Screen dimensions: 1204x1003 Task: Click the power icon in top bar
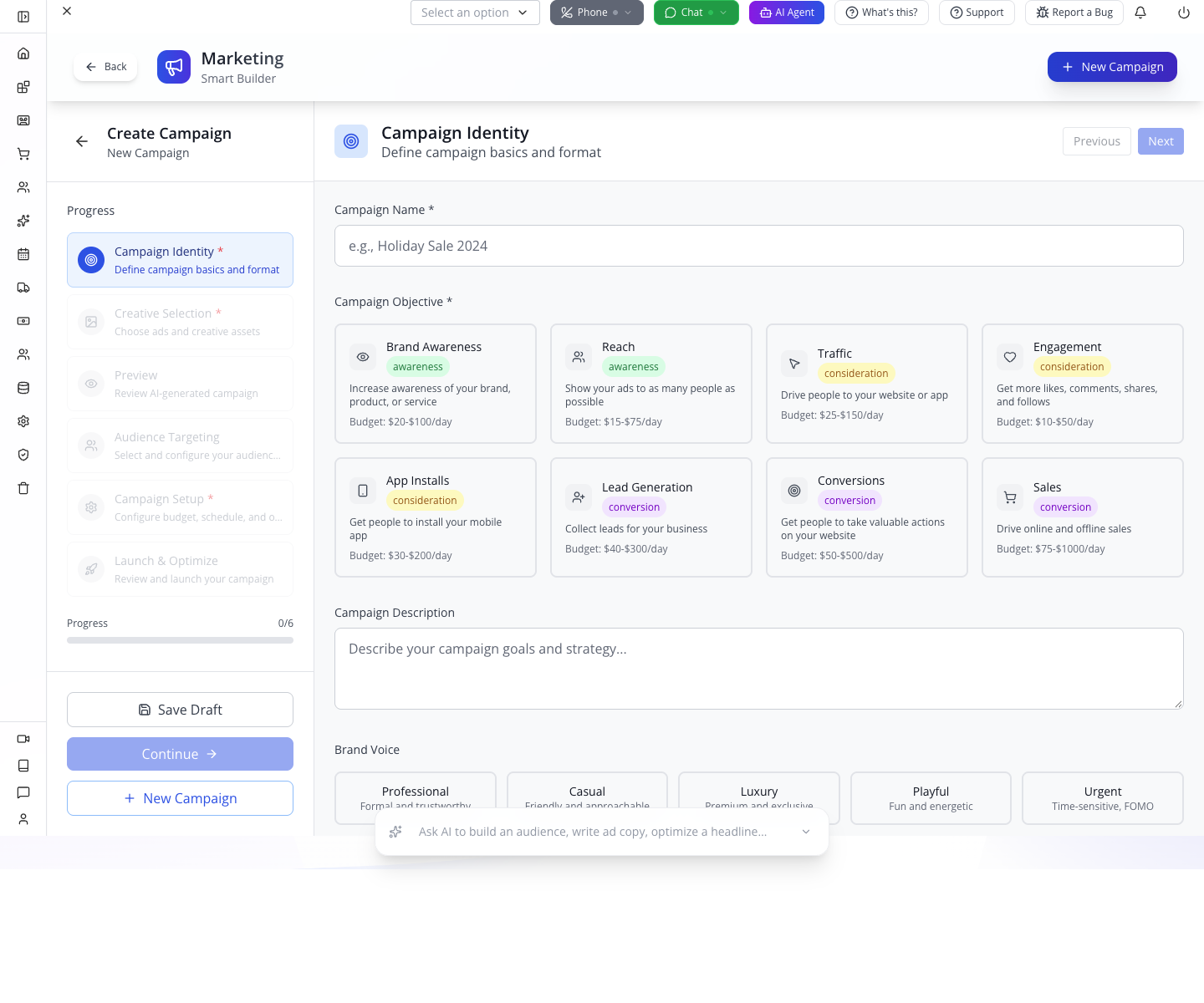point(1184,13)
